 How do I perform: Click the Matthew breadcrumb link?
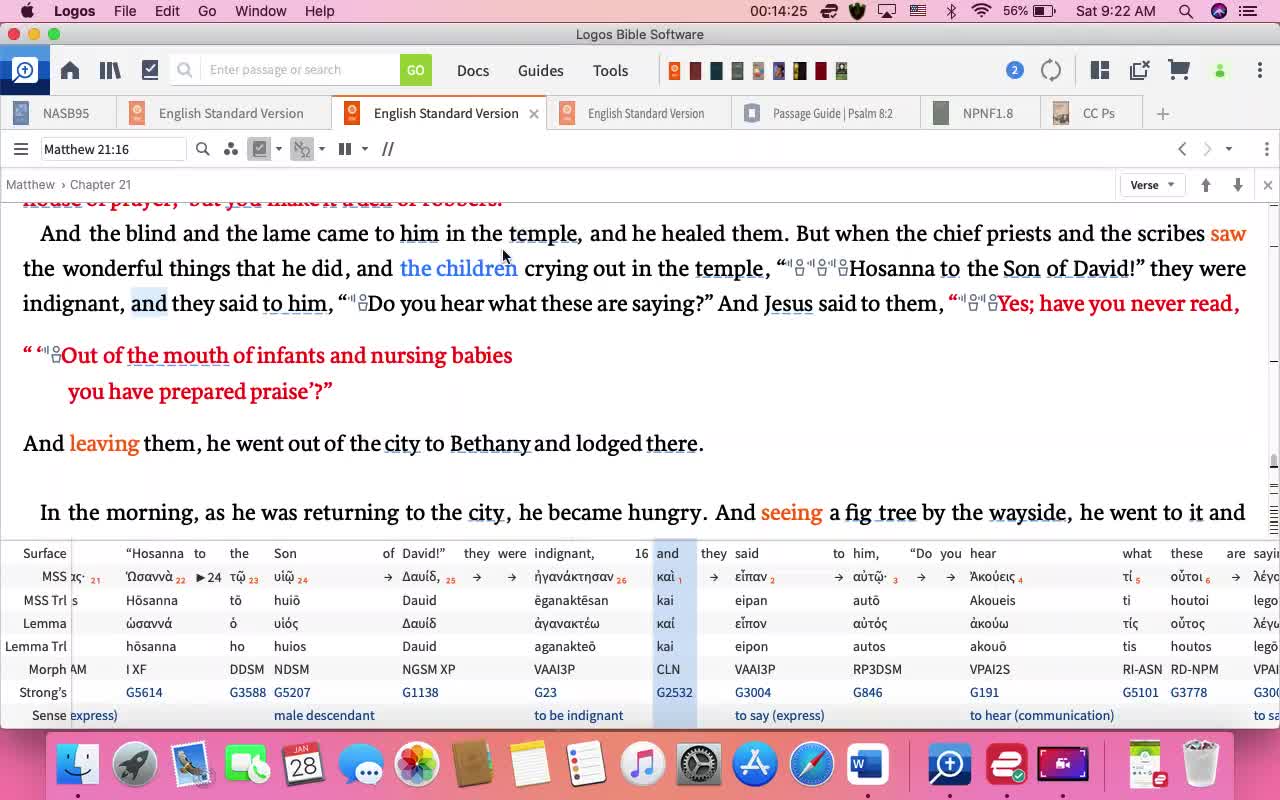point(30,185)
